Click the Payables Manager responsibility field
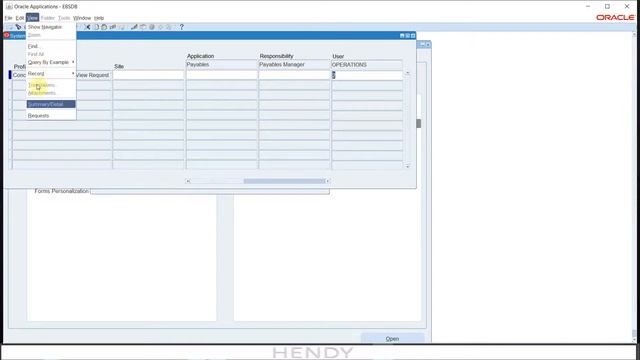Image resolution: width=640 pixels, height=360 pixels. (x=294, y=64)
